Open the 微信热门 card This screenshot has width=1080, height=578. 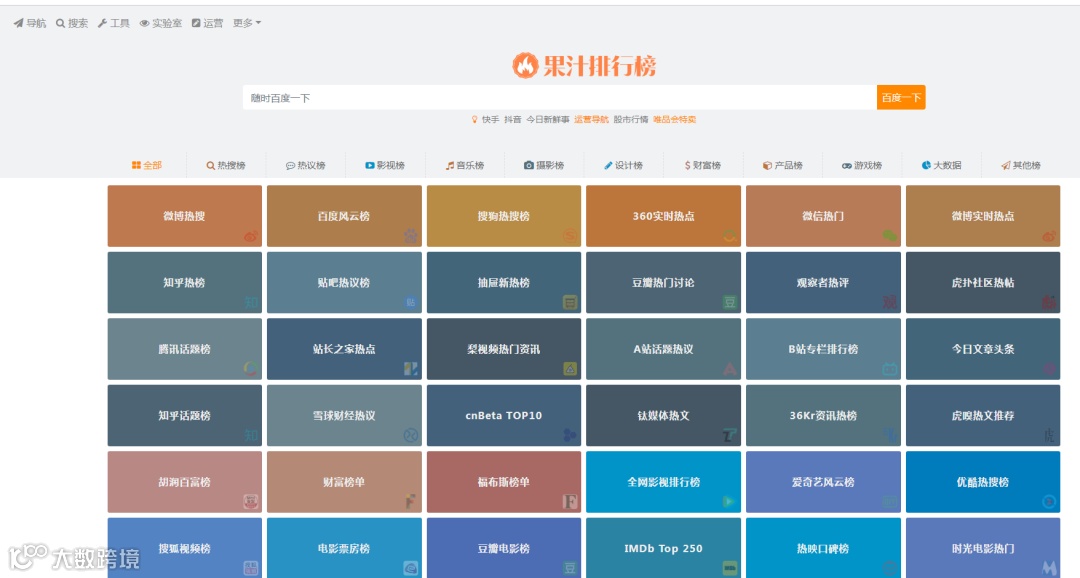click(823, 216)
